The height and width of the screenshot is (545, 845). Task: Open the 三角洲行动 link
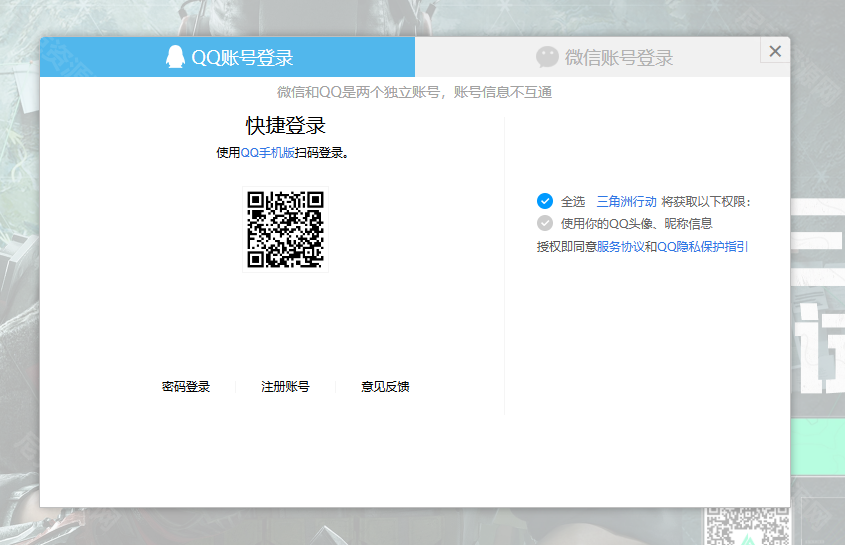[x=626, y=202]
